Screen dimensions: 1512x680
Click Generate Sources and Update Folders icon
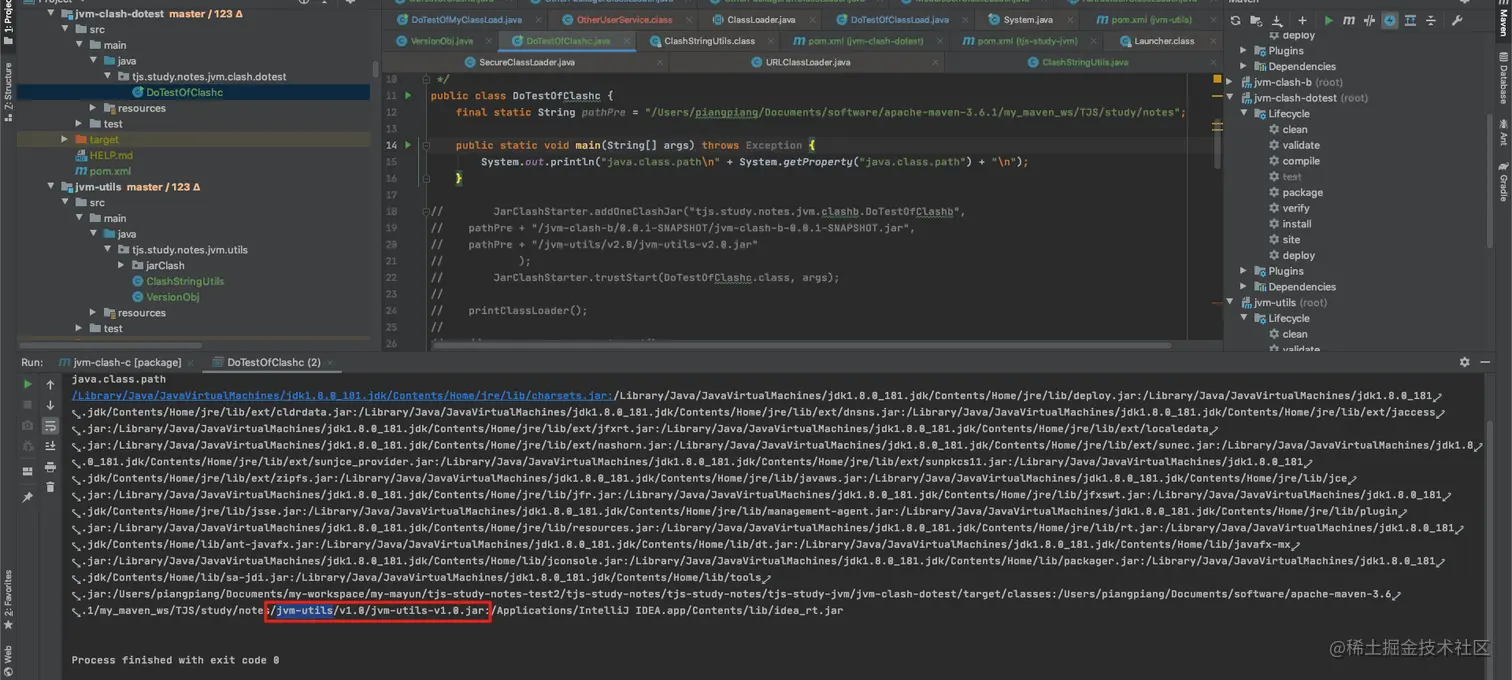point(1257,20)
